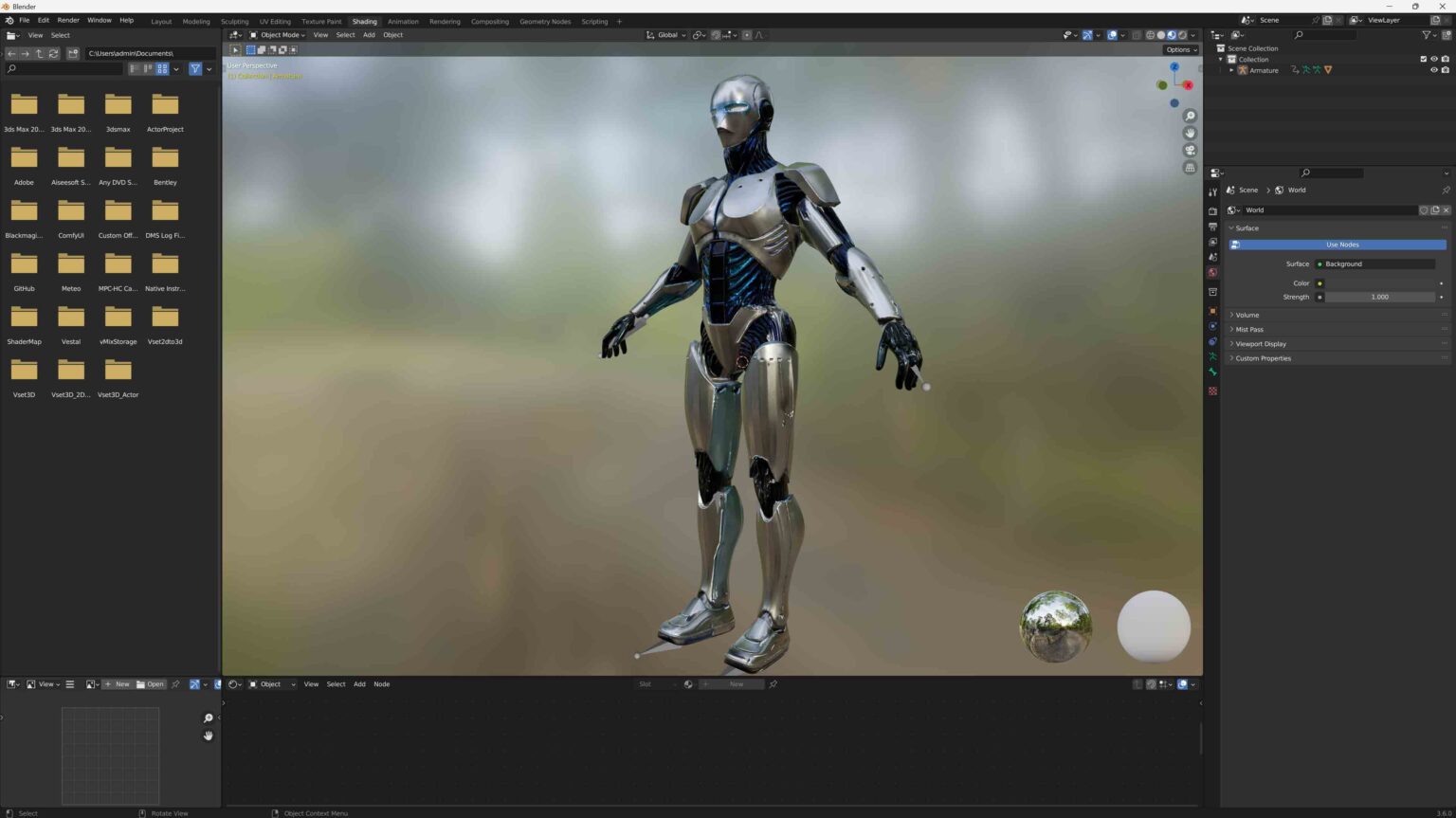Click the camera view icon in viewport sidebar
1456x818 pixels.
pyautogui.click(x=1191, y=150)
